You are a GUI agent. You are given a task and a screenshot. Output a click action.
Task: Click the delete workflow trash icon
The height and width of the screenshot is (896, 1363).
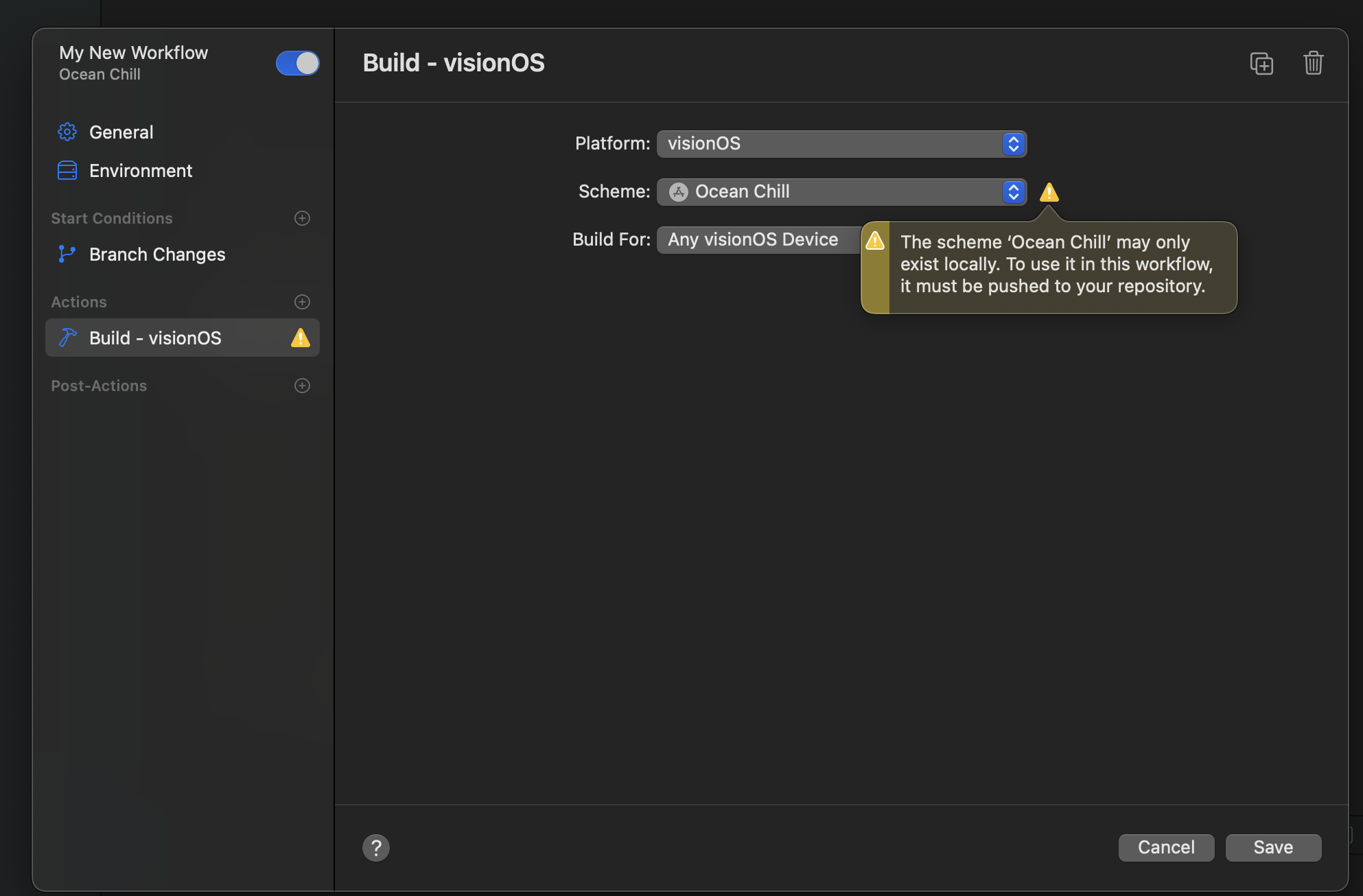point(1314,64)
